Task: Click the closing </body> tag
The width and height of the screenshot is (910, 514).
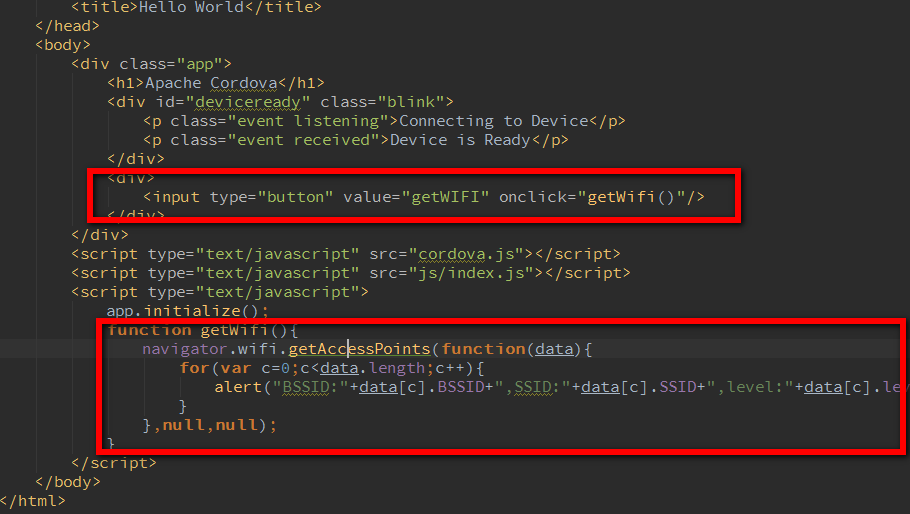Action: point(67,482)
